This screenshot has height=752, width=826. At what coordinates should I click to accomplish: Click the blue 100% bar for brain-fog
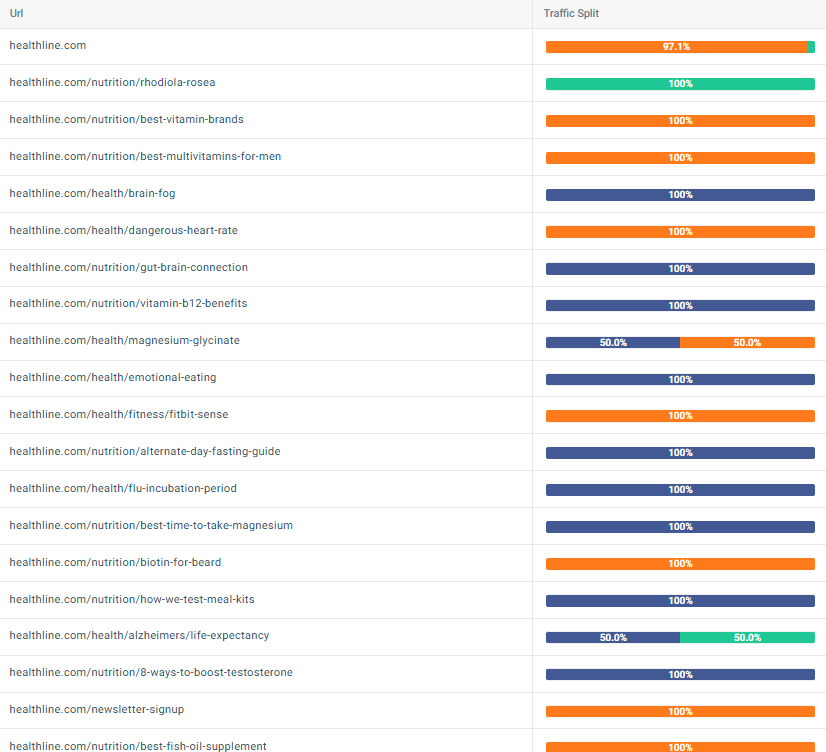680,195
